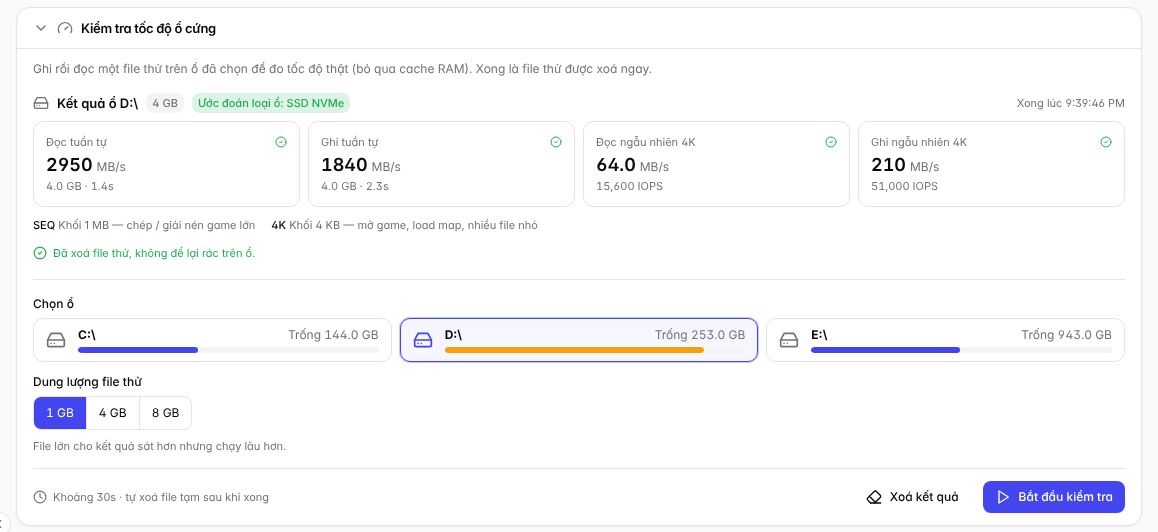The image size is (1158, 532).
Task: Click the Trống 144.0 GB label
Action: (x=333, y=335)
